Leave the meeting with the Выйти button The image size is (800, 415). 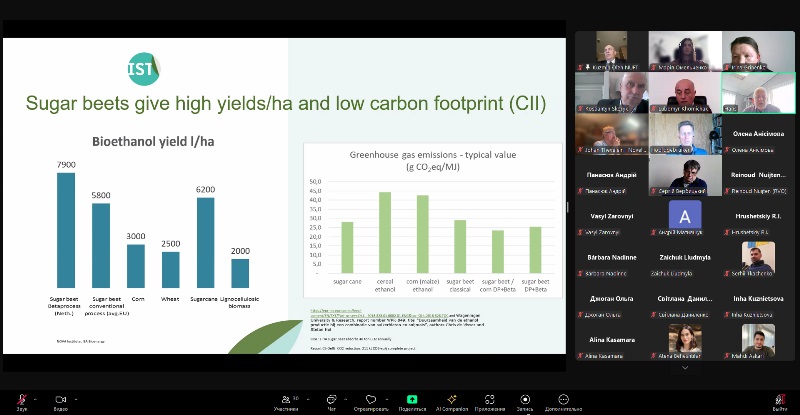pos(779,402)
